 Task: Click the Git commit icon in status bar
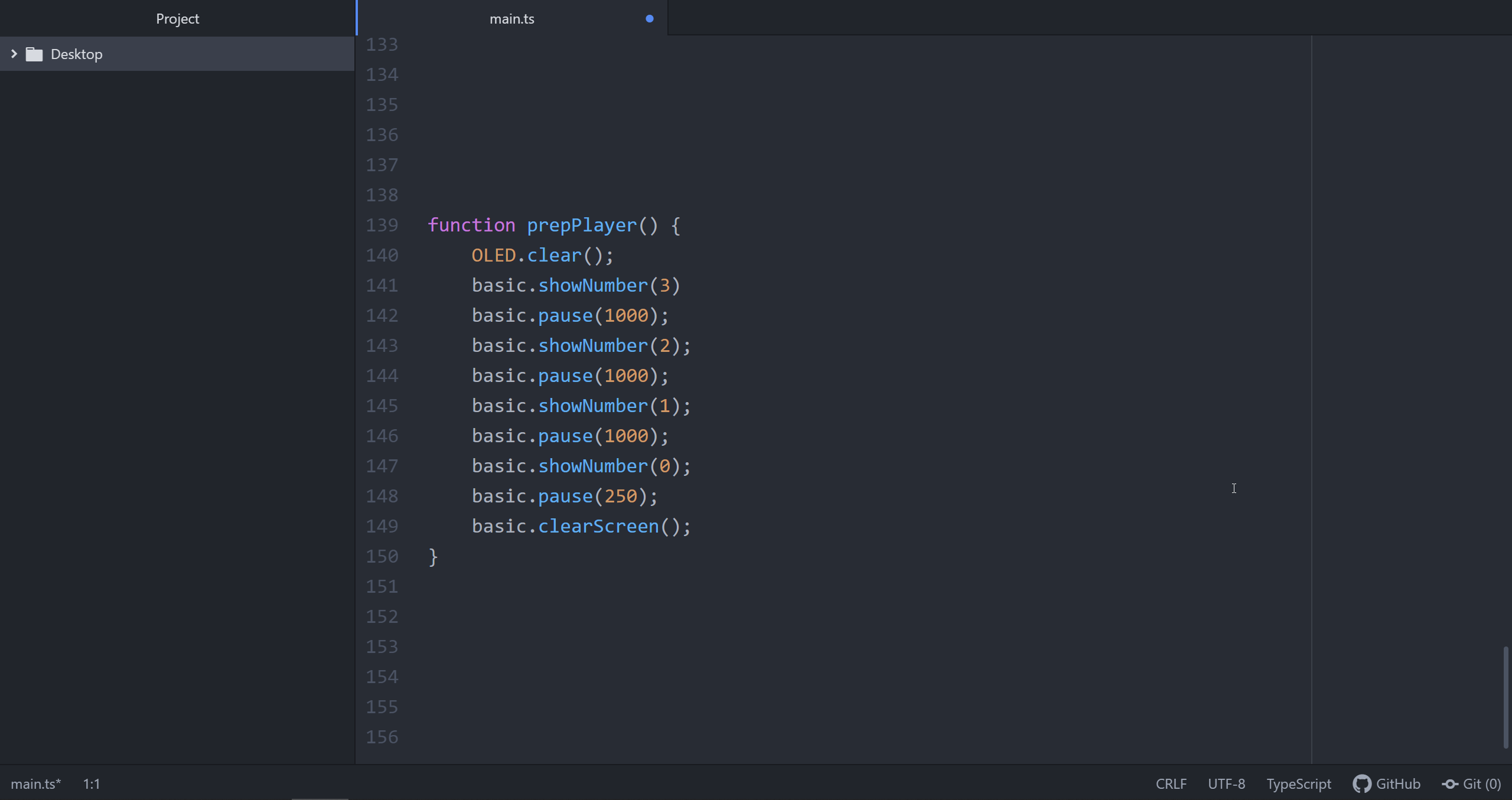tap(1450, 784)
